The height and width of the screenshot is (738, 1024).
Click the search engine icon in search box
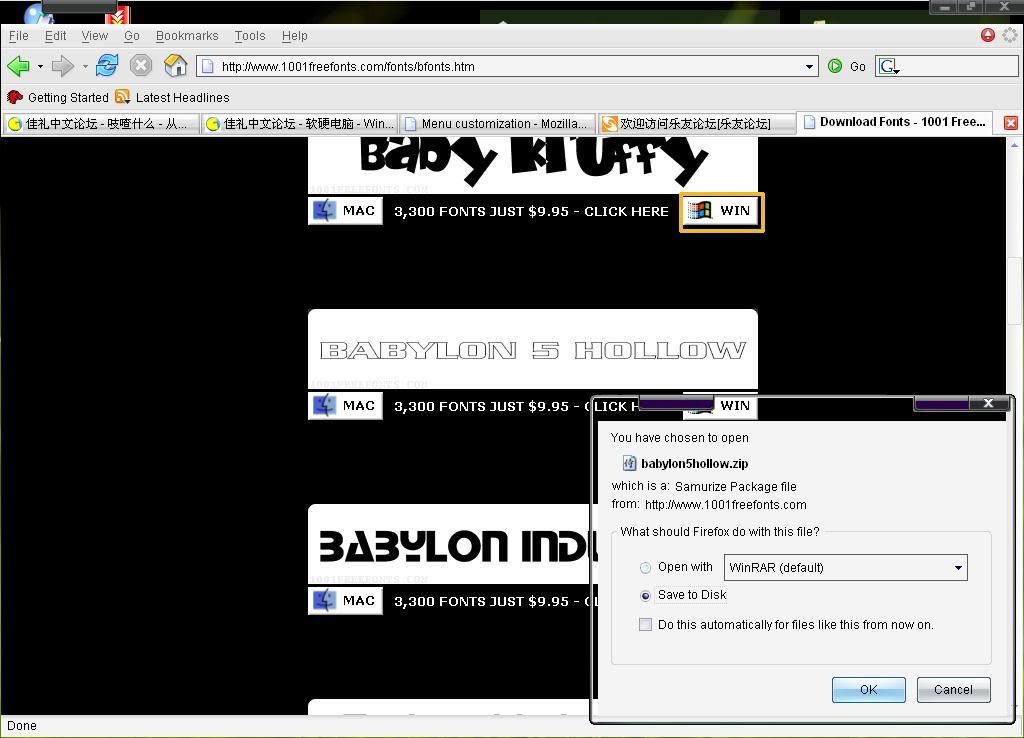pos(888,67)
